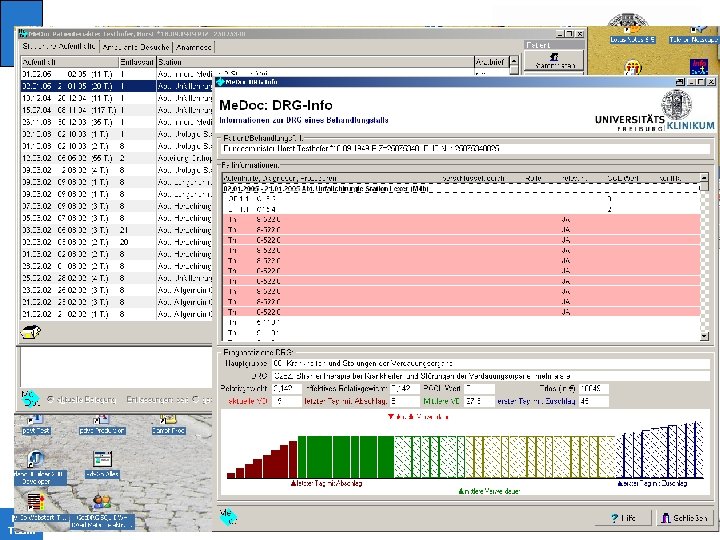Click the MeDoc title icon of DRG-Info window
720x540 pixels.
coord(220,82)
